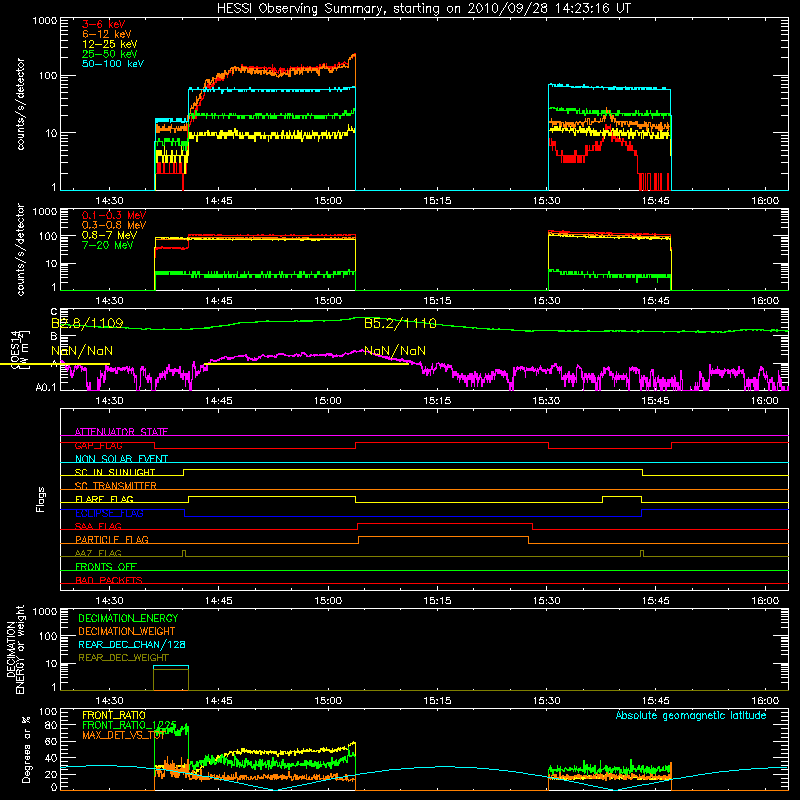800x800 pixels.
Task: Select the REAR_DEC_CHAN/128 legend label
Action: click(x=132, y=644)
